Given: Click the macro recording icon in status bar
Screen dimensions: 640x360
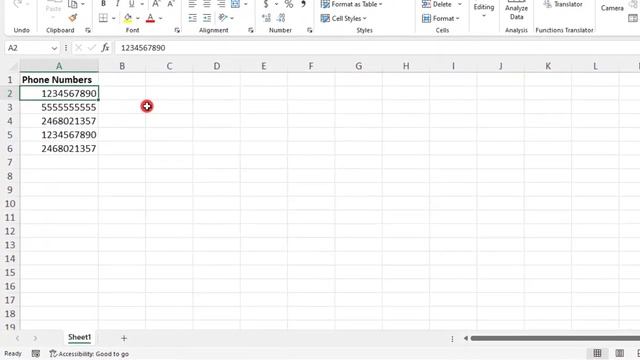Looking at the screenshot, I should [x=36, y=354].
